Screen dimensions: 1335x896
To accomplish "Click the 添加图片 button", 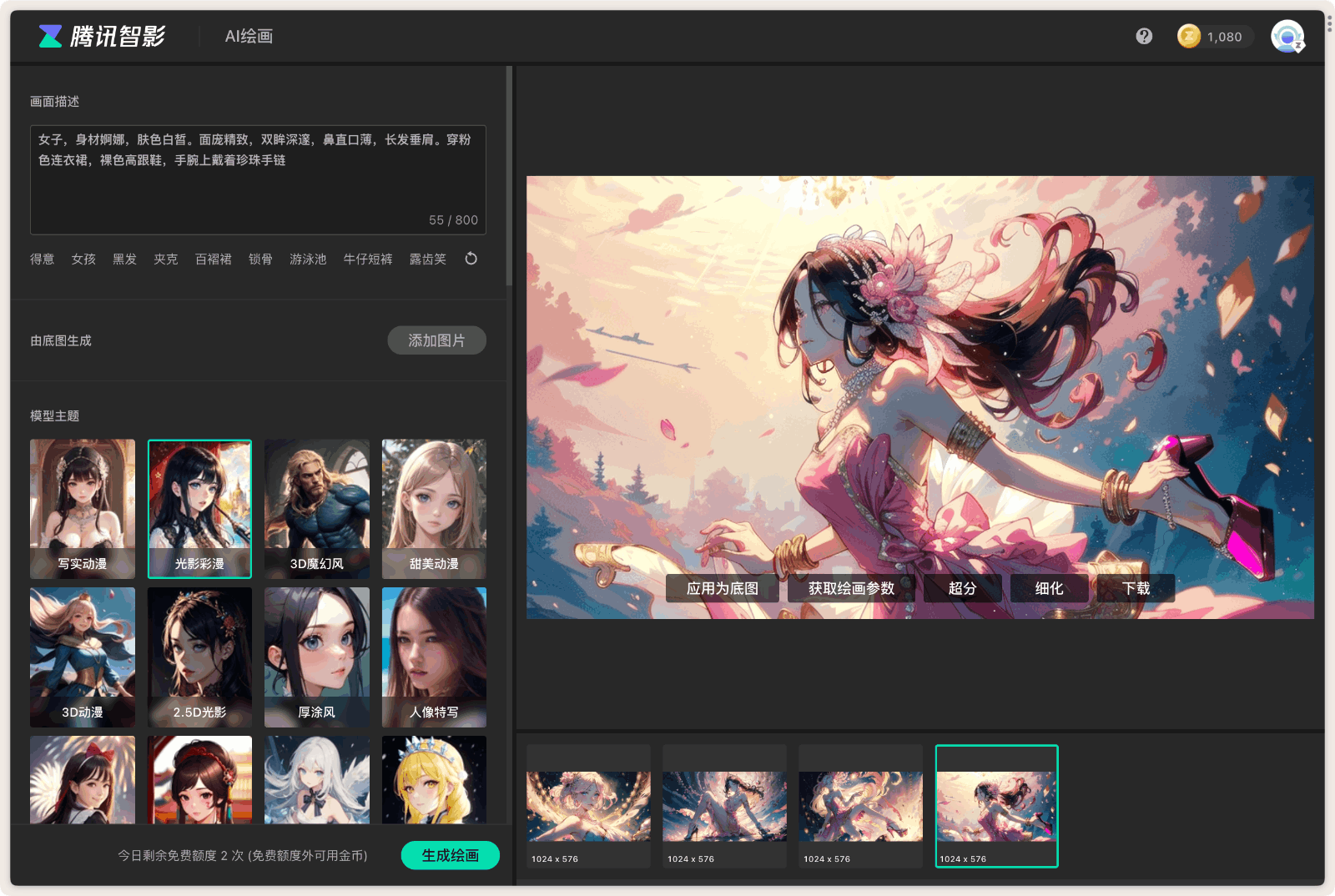I will 436,340.
